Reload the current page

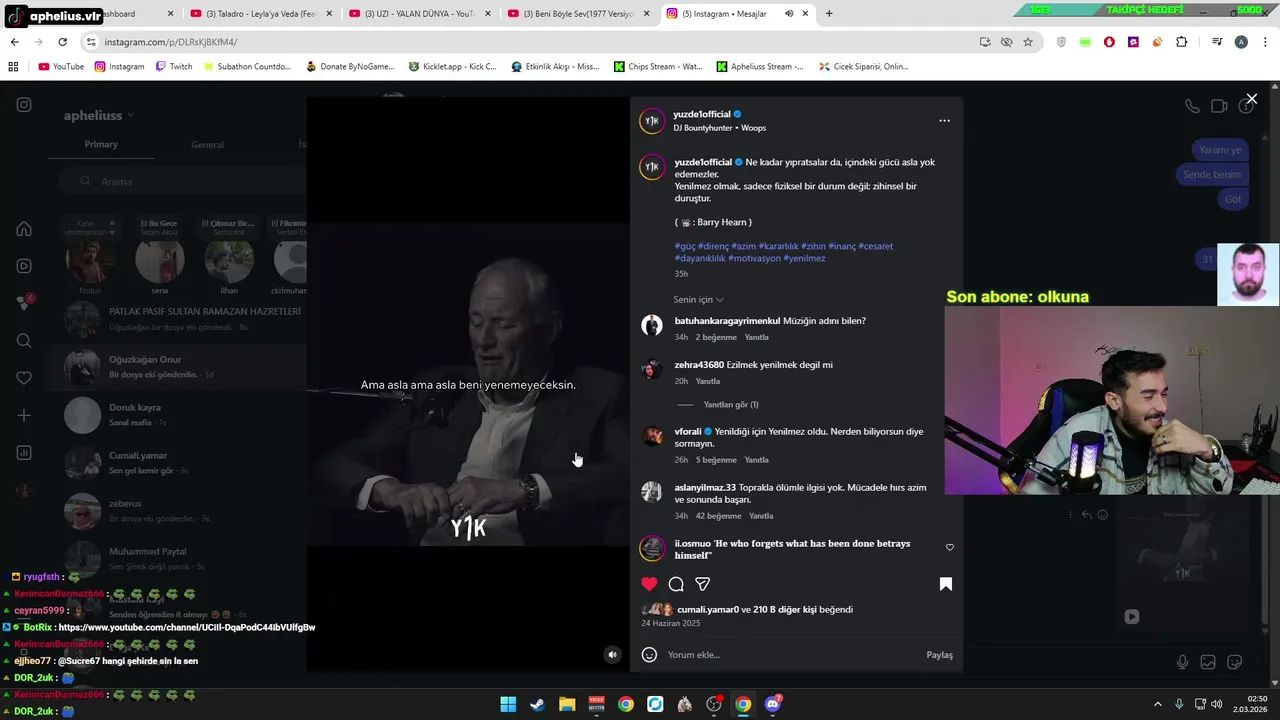click(62, 42)
